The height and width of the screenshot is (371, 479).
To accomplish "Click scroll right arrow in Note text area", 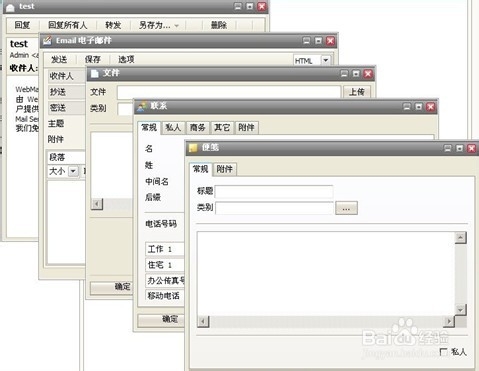I will (449, 322).
